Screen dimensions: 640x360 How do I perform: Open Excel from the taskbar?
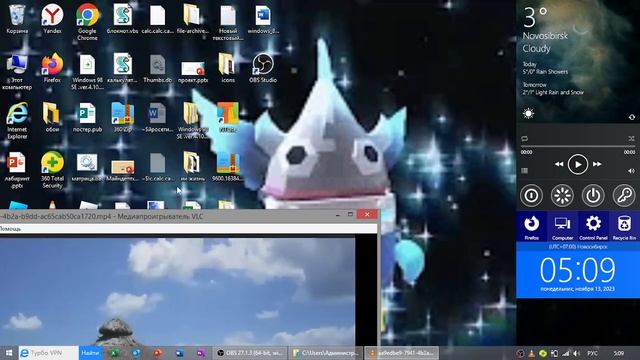tap(115, 353)
